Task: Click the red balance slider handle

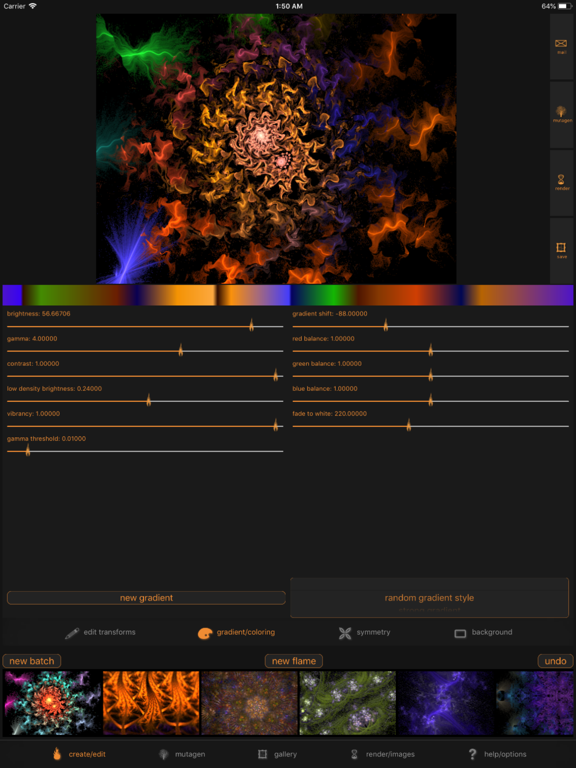Action: [431, 350]
